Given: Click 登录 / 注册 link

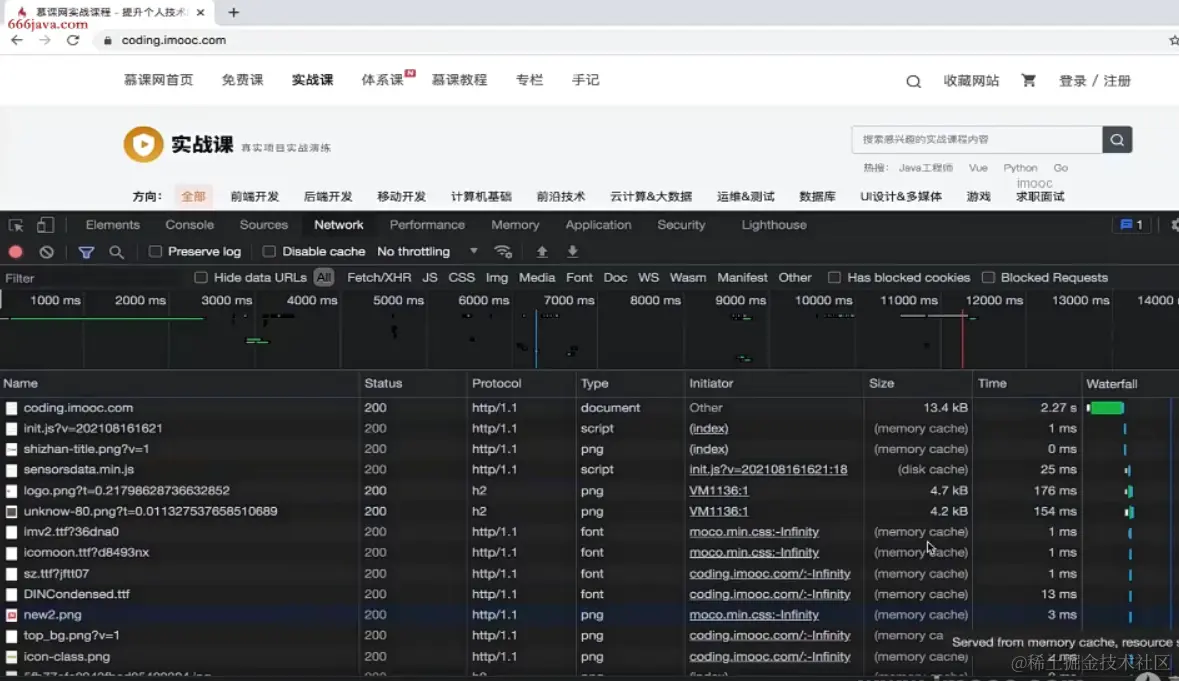Looking at the screenshot, I should pos(1095,80).
